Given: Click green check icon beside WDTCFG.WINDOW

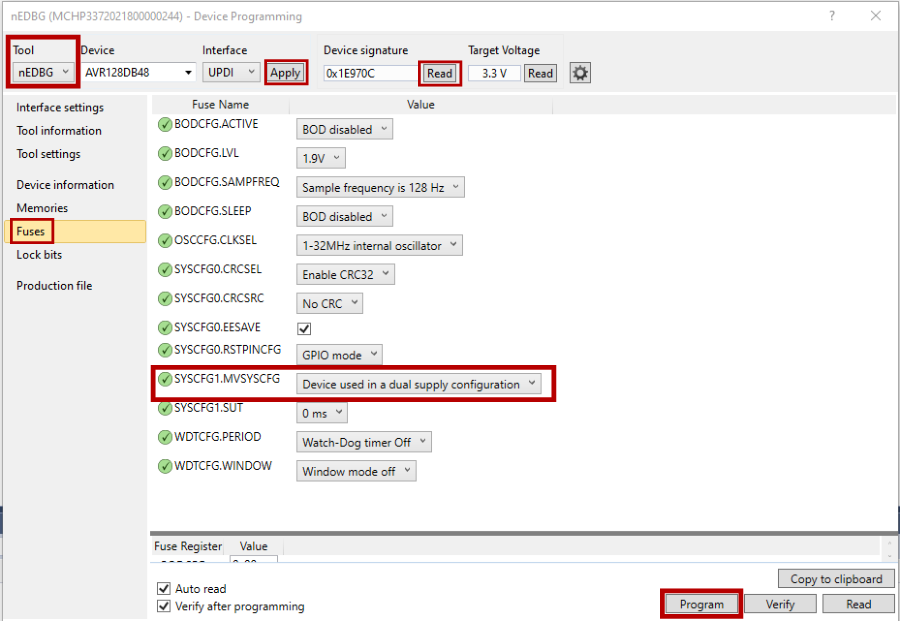Looking at the screenshot, I should (x=165, y=467).
